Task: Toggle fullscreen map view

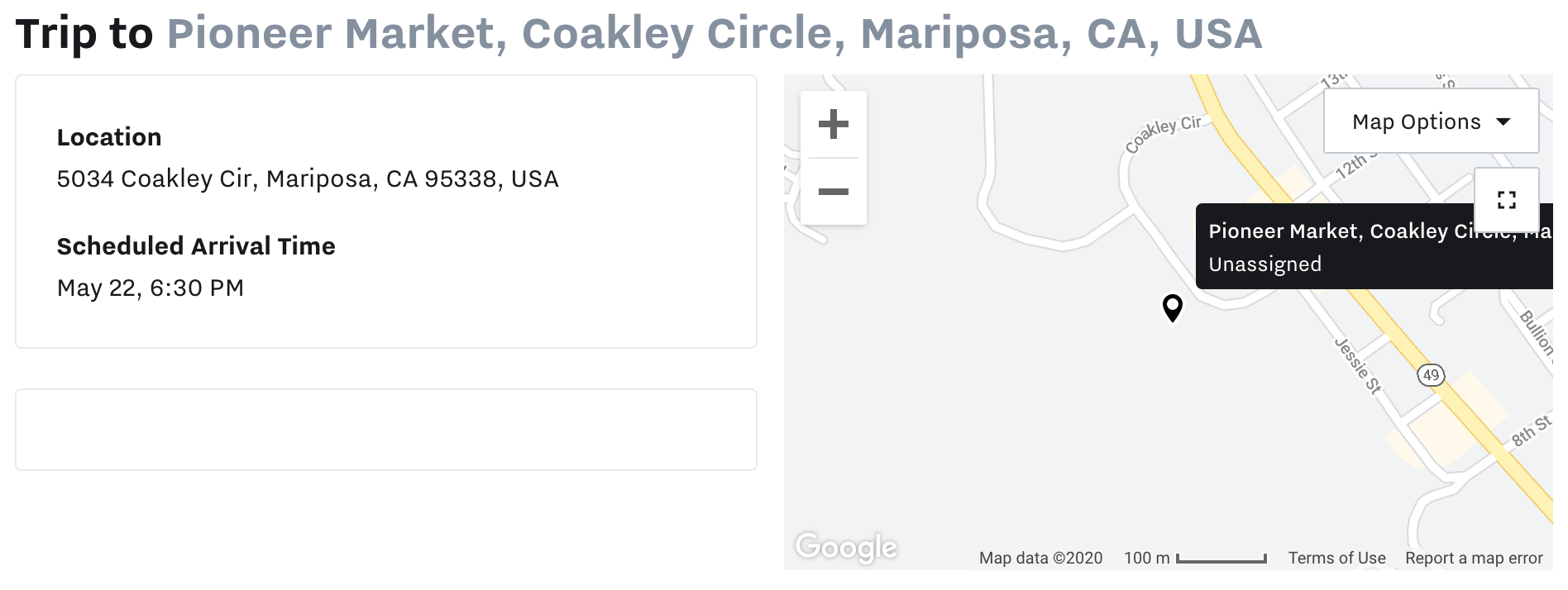Action: coord(1506,200)
